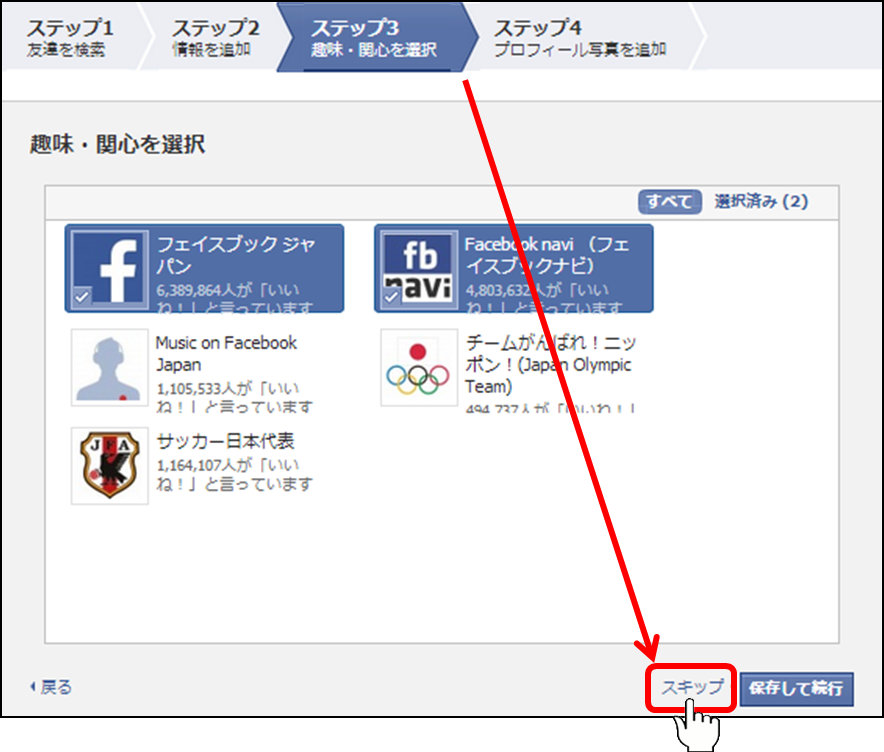Switch to the すべて filter tab
The image size is (884, 752).
pos(669,201)
